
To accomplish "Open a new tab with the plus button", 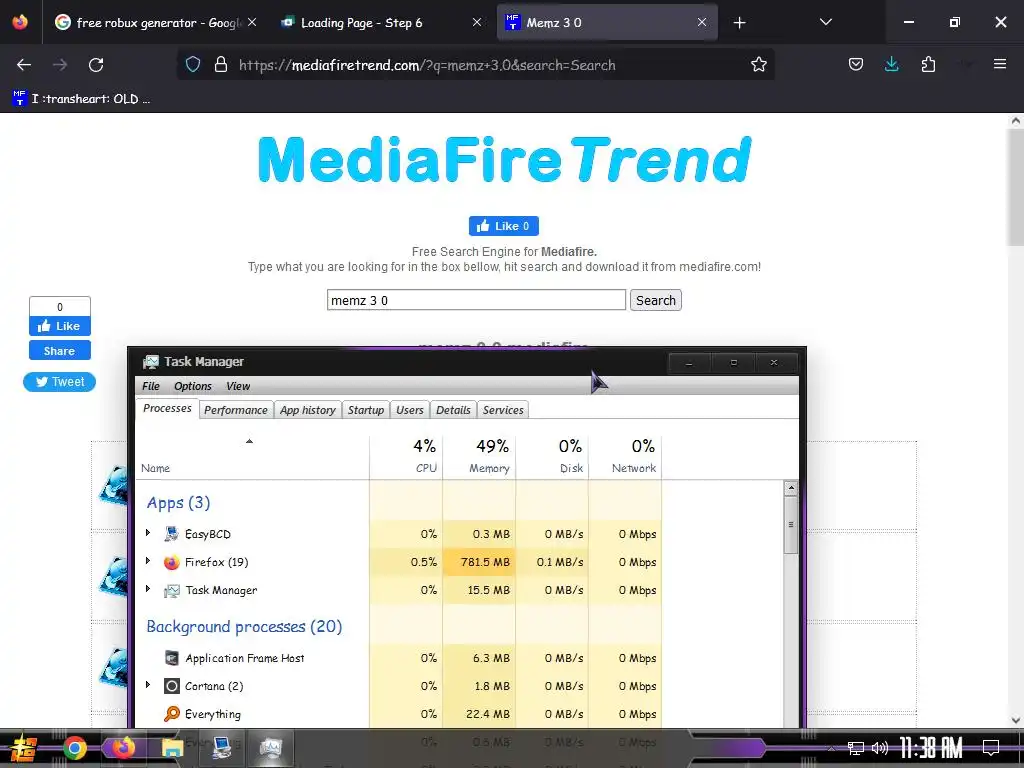I will pos(739,23).
